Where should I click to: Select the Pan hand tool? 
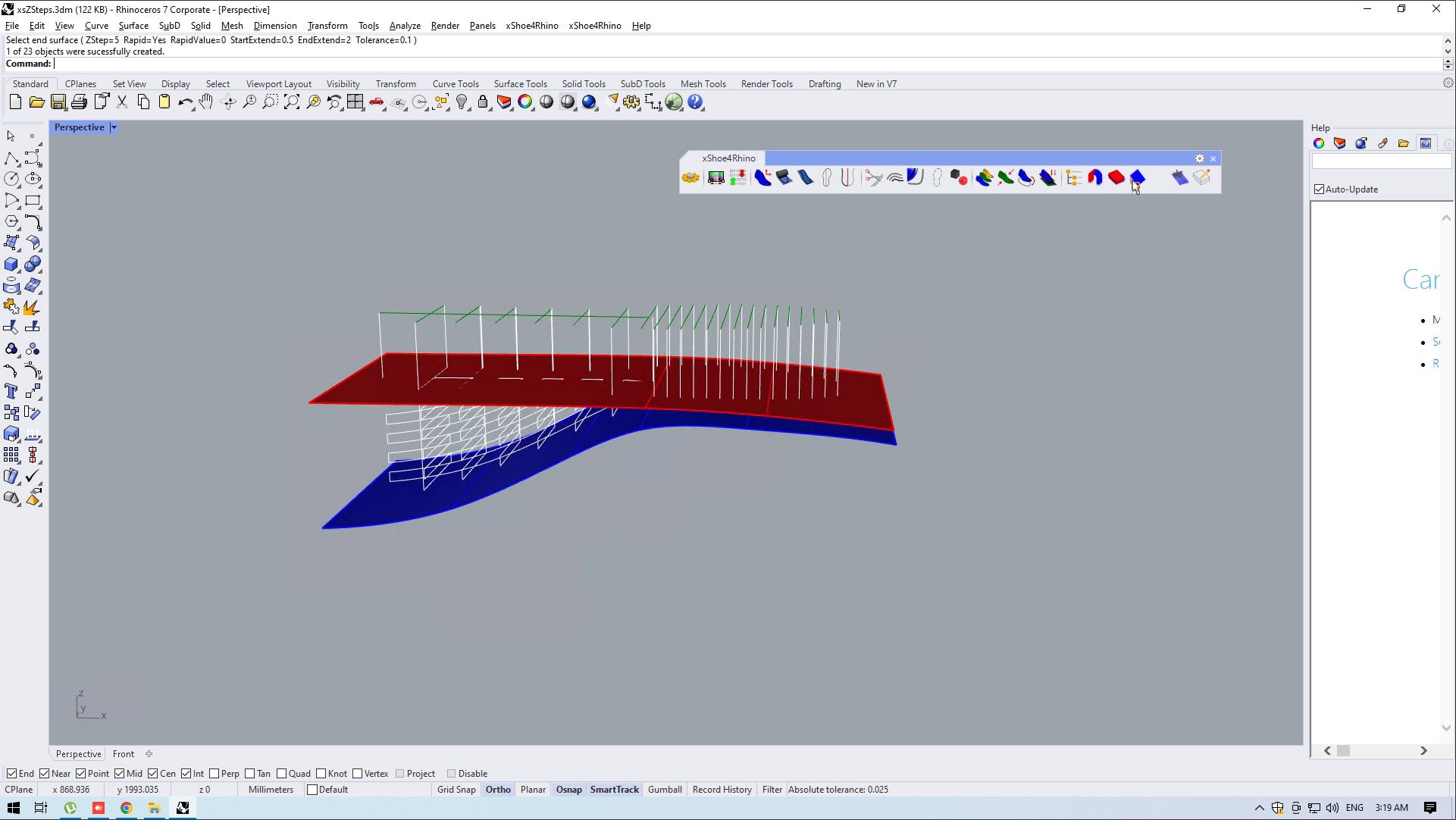tap(206, 102)
